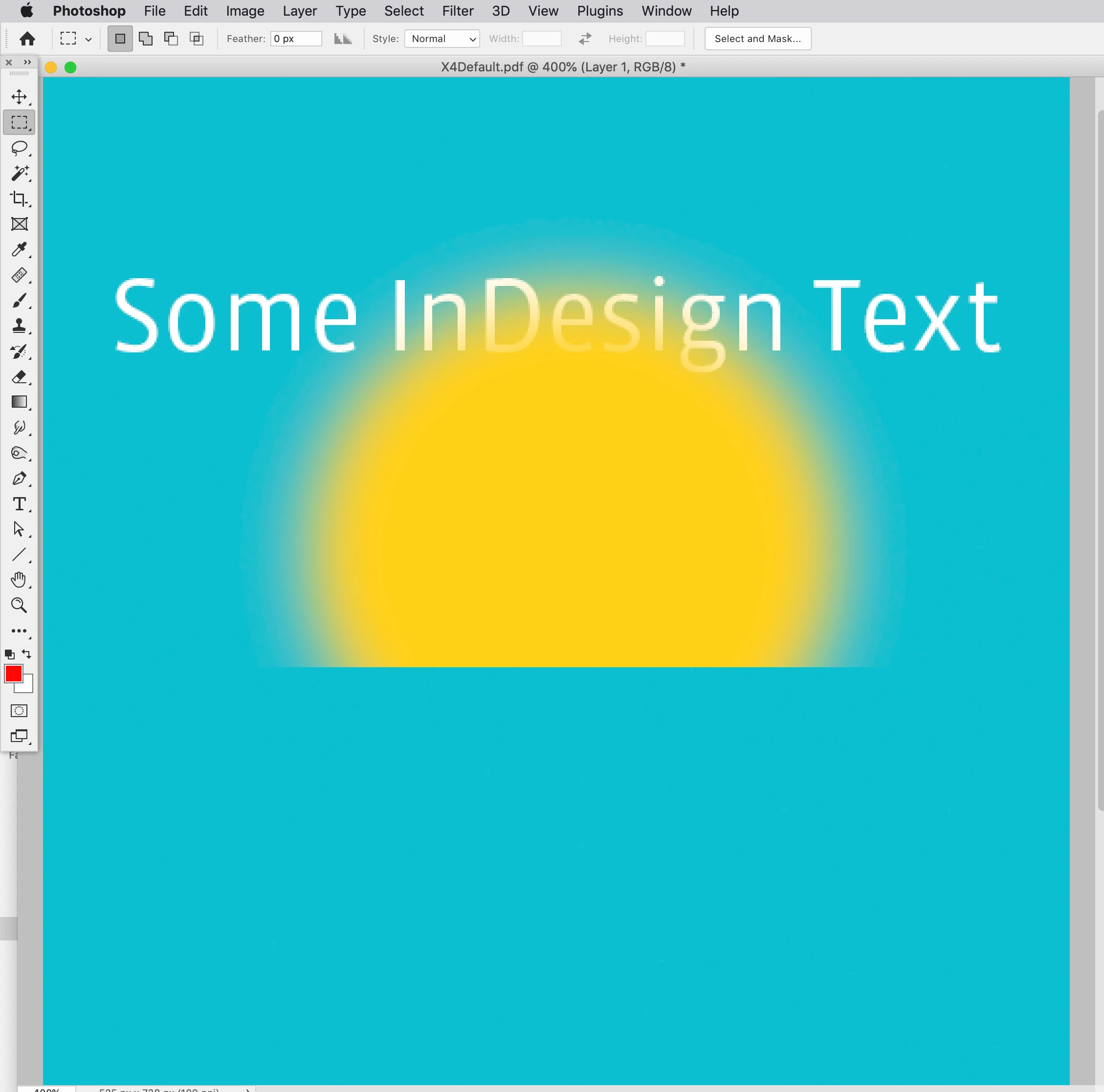The width and height of the screenshot is (1104, 1092).
Task: Open the Style dropdown
Action: [x=442, y=39]
